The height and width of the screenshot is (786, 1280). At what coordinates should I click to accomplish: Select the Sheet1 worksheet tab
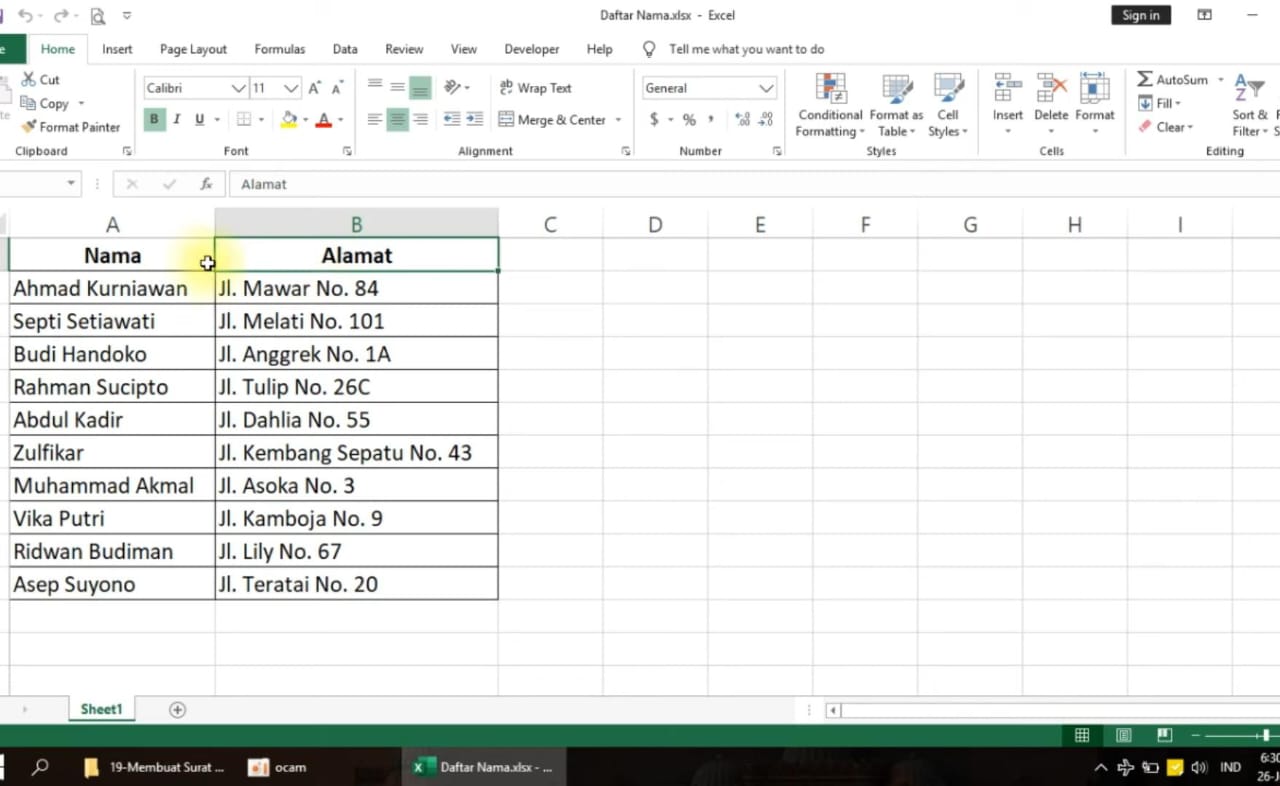[x=101, y=709]
